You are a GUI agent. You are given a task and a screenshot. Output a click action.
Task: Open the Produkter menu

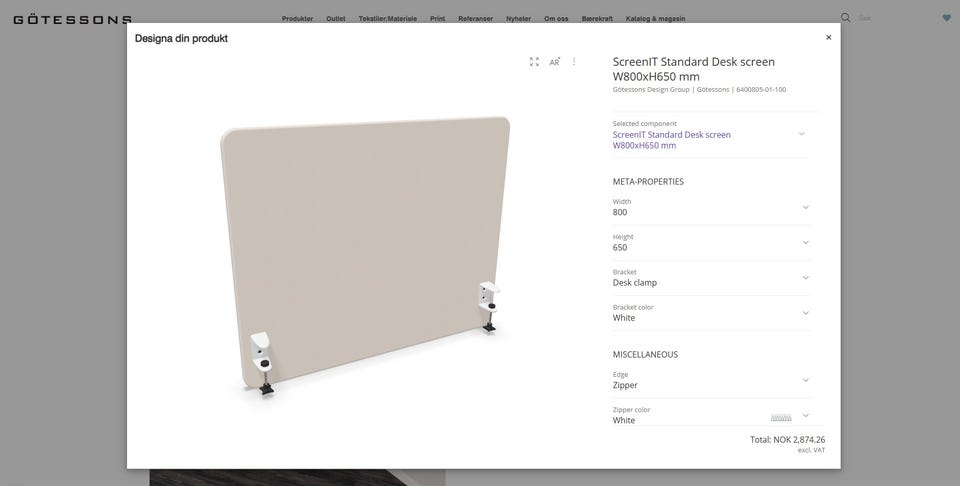298,19
